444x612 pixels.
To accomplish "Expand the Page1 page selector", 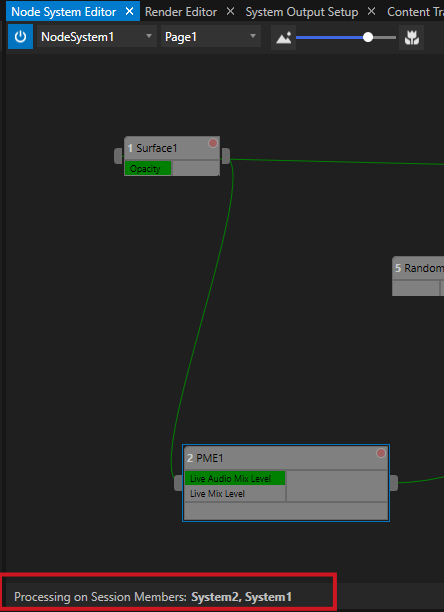I will (x=211, y=37).
